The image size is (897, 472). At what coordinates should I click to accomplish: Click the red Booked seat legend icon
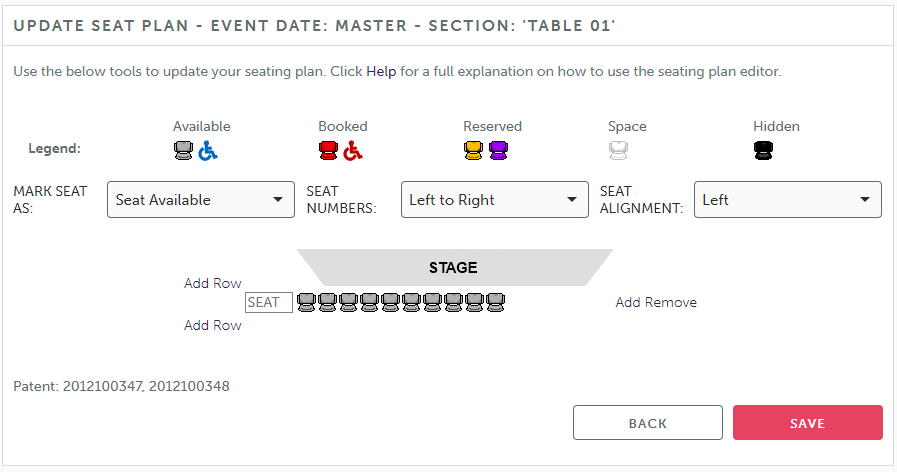pyautogui.click(x=328, y=150)
